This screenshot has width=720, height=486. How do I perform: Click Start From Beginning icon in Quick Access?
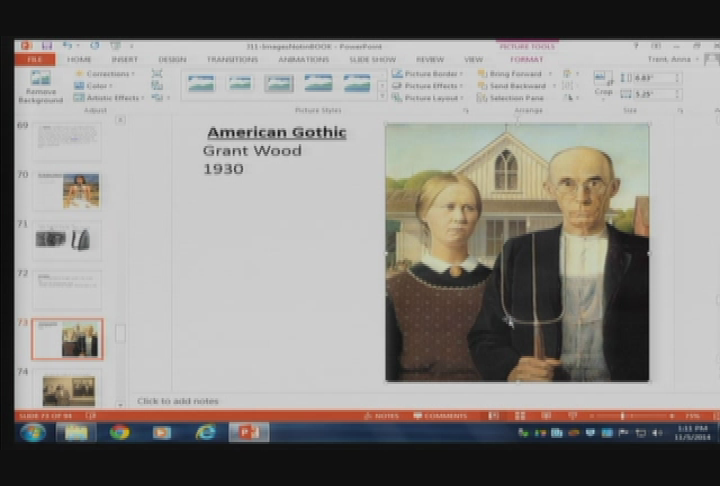[x=115, y=45]
